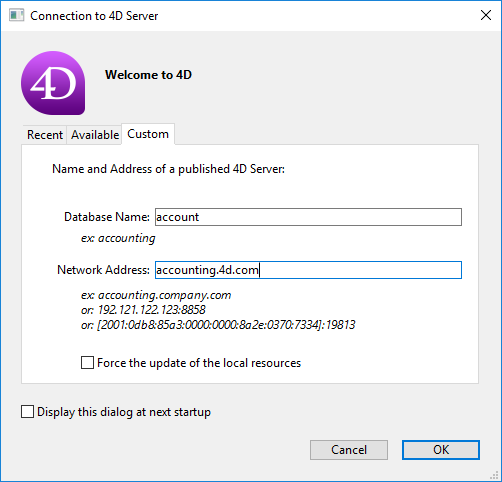Viewport: 502px width, 482px height.
Task: Open the Available servers tab
Action: 95,135
